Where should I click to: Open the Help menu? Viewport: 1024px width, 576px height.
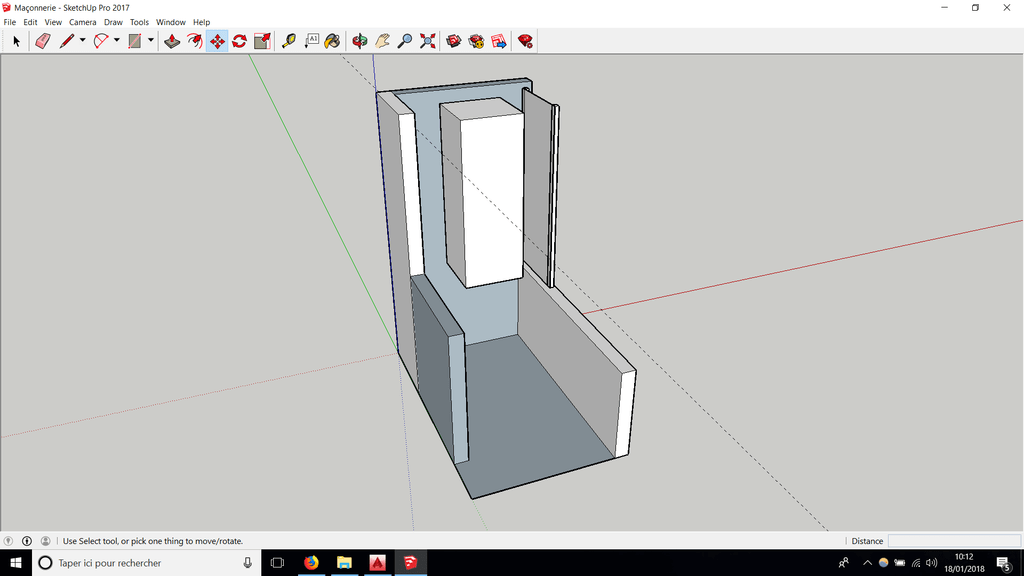[201, 22]
